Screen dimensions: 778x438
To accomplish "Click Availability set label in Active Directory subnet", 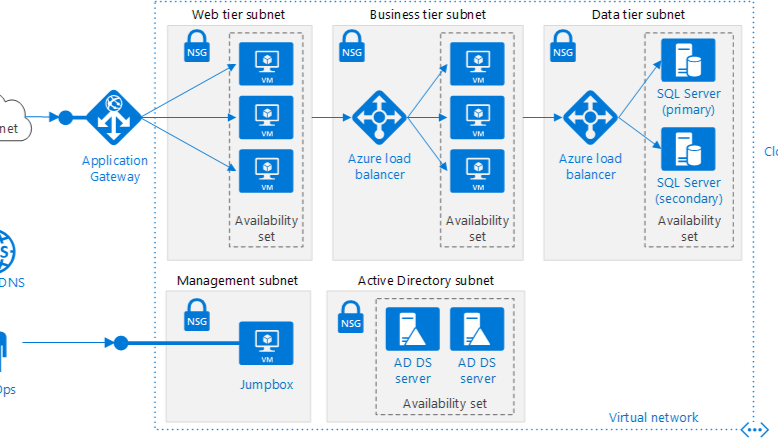I will (445, 404).
